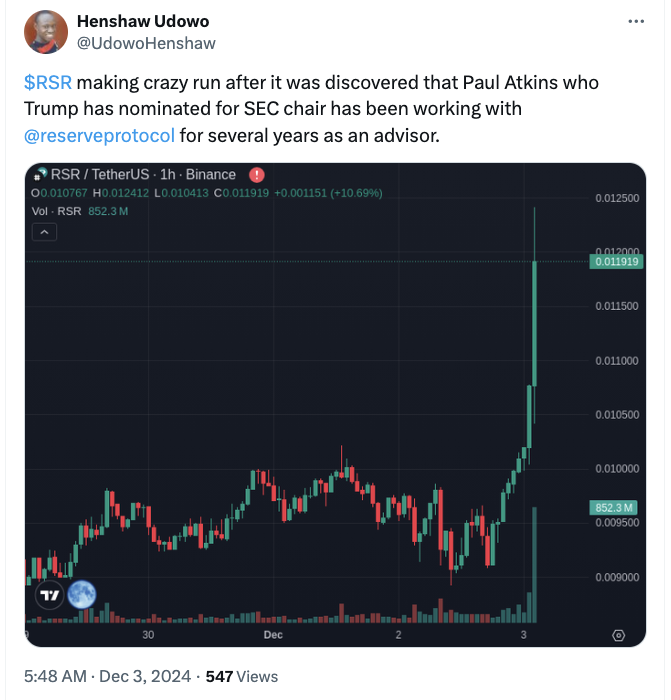Image resolution: width=671 pixels, height=700 pixels.
Task: Click the 0.011919 current price label
Action: pos(616,262)
